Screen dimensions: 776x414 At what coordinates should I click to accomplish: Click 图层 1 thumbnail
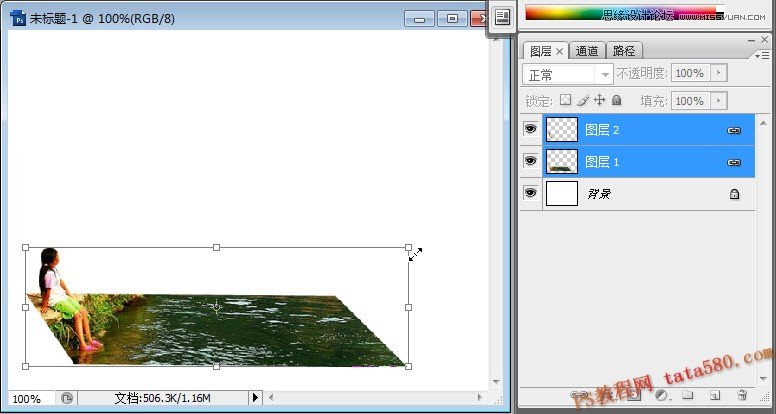pyautogui.click(x=562, y=162)
